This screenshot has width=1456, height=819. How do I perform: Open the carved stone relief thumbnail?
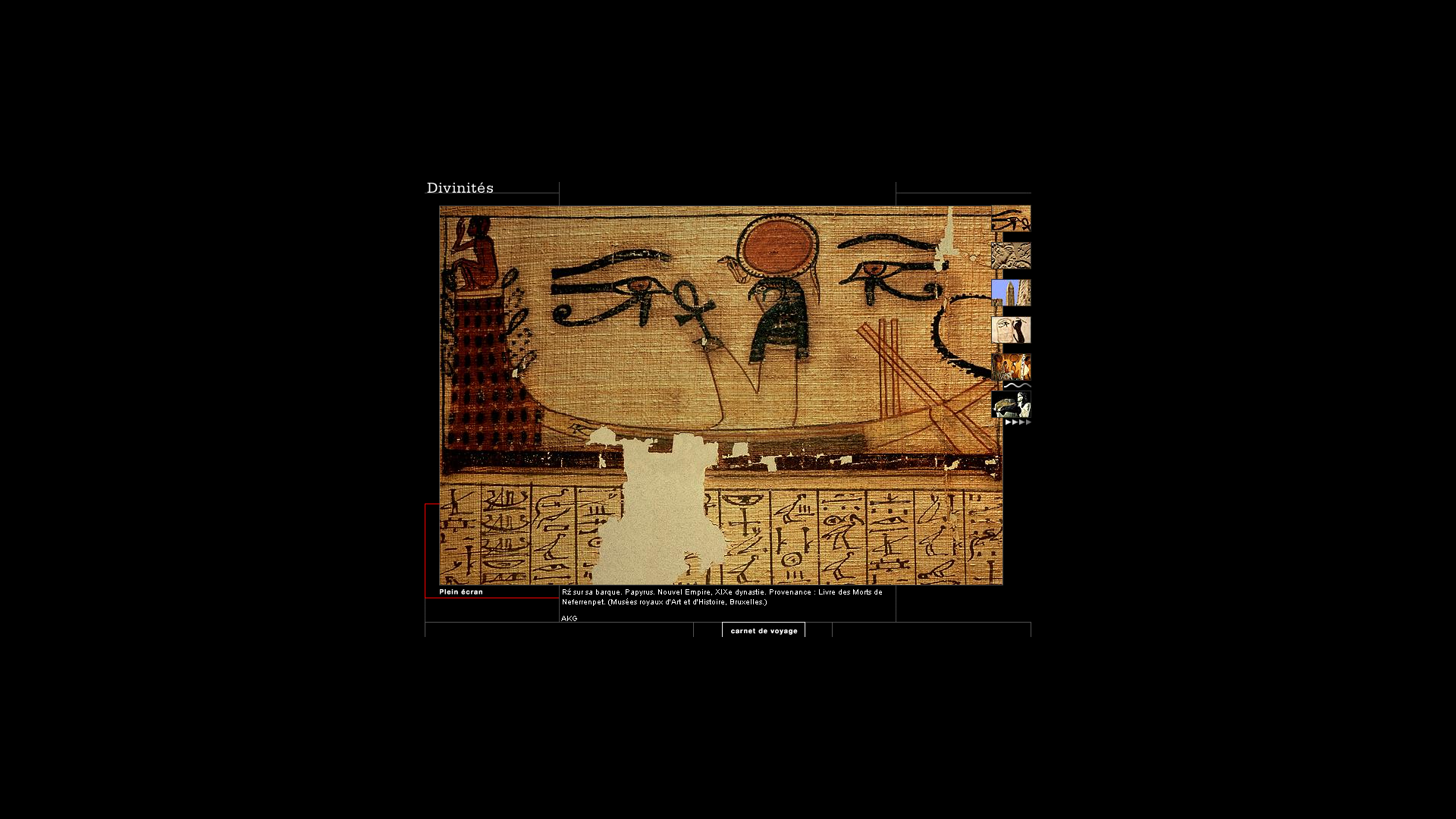(1011, 256)
